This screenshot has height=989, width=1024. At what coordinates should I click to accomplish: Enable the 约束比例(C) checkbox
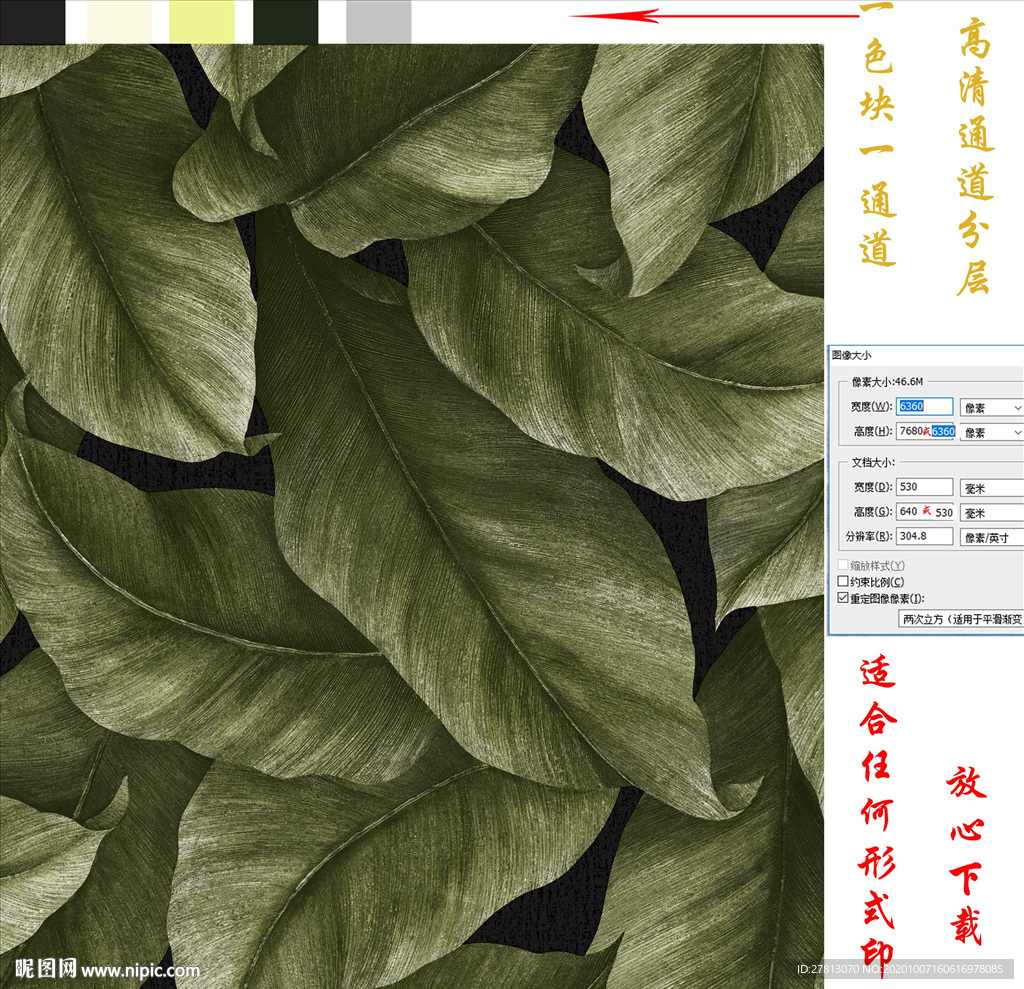[843, 582]
